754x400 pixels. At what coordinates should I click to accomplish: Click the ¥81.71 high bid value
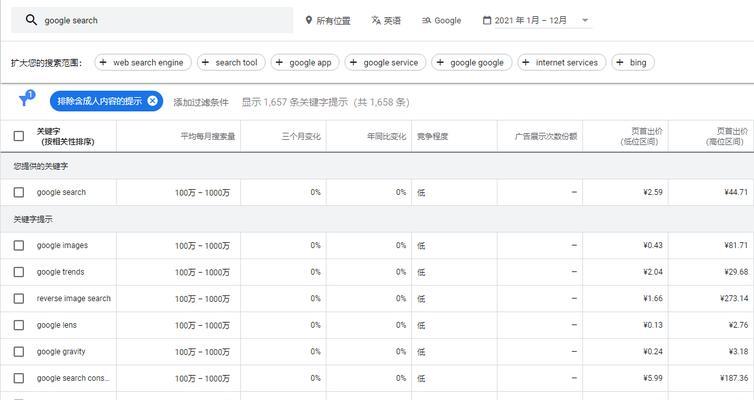tap(736, 246)
